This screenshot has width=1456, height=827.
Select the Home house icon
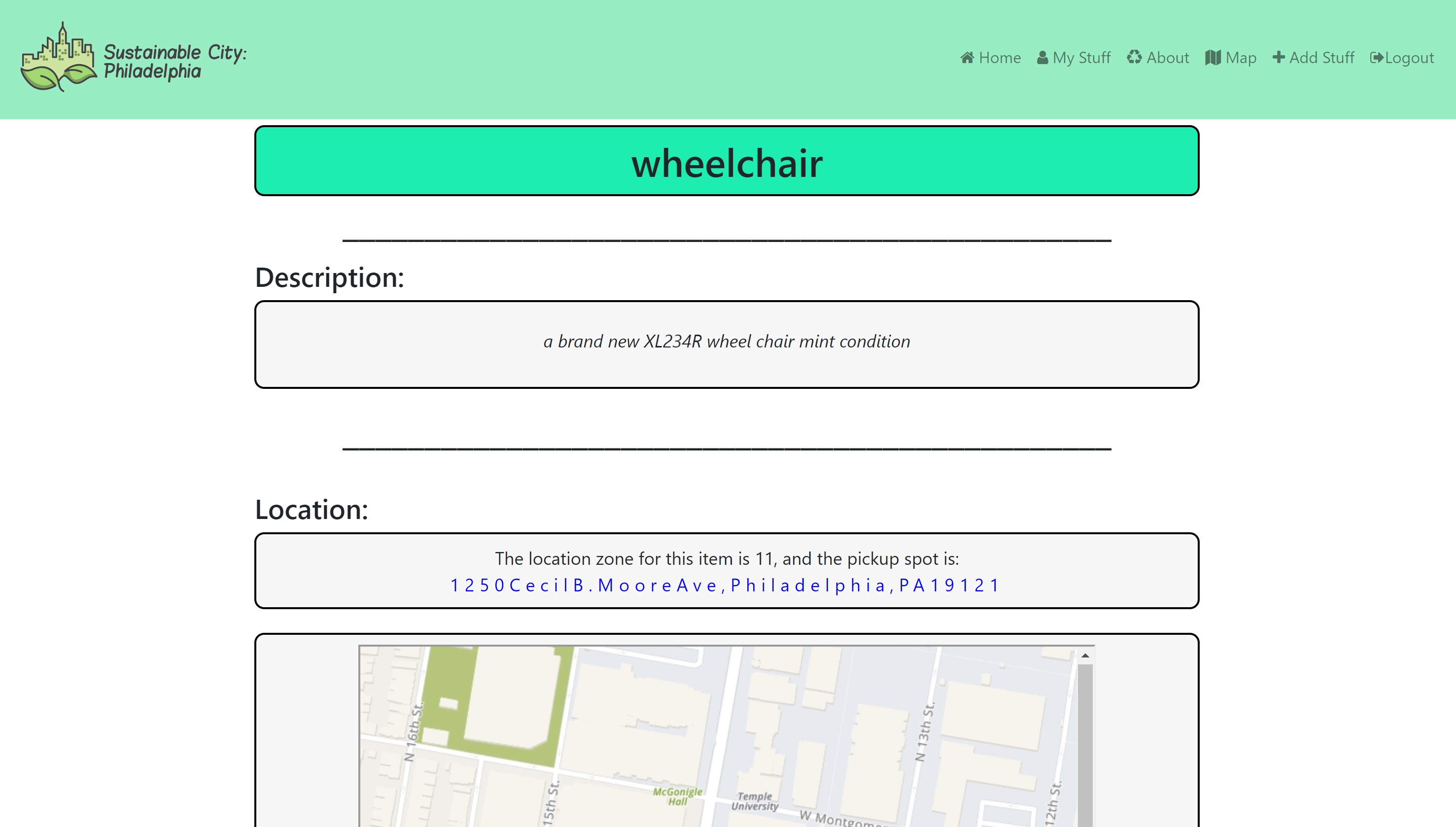[x=969, y=57]
